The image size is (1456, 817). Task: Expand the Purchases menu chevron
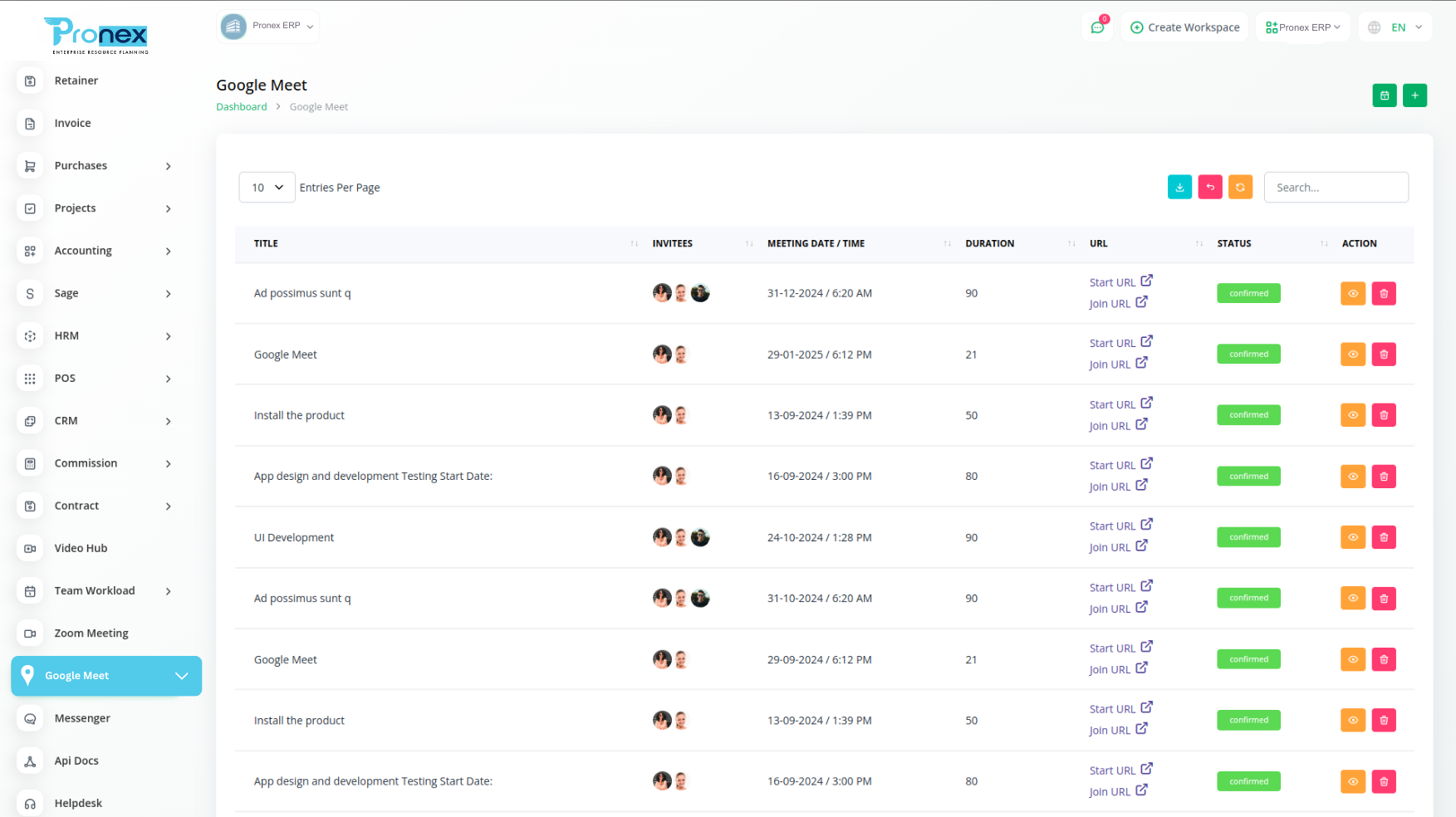pyautogui.click(x=169, y=166)
